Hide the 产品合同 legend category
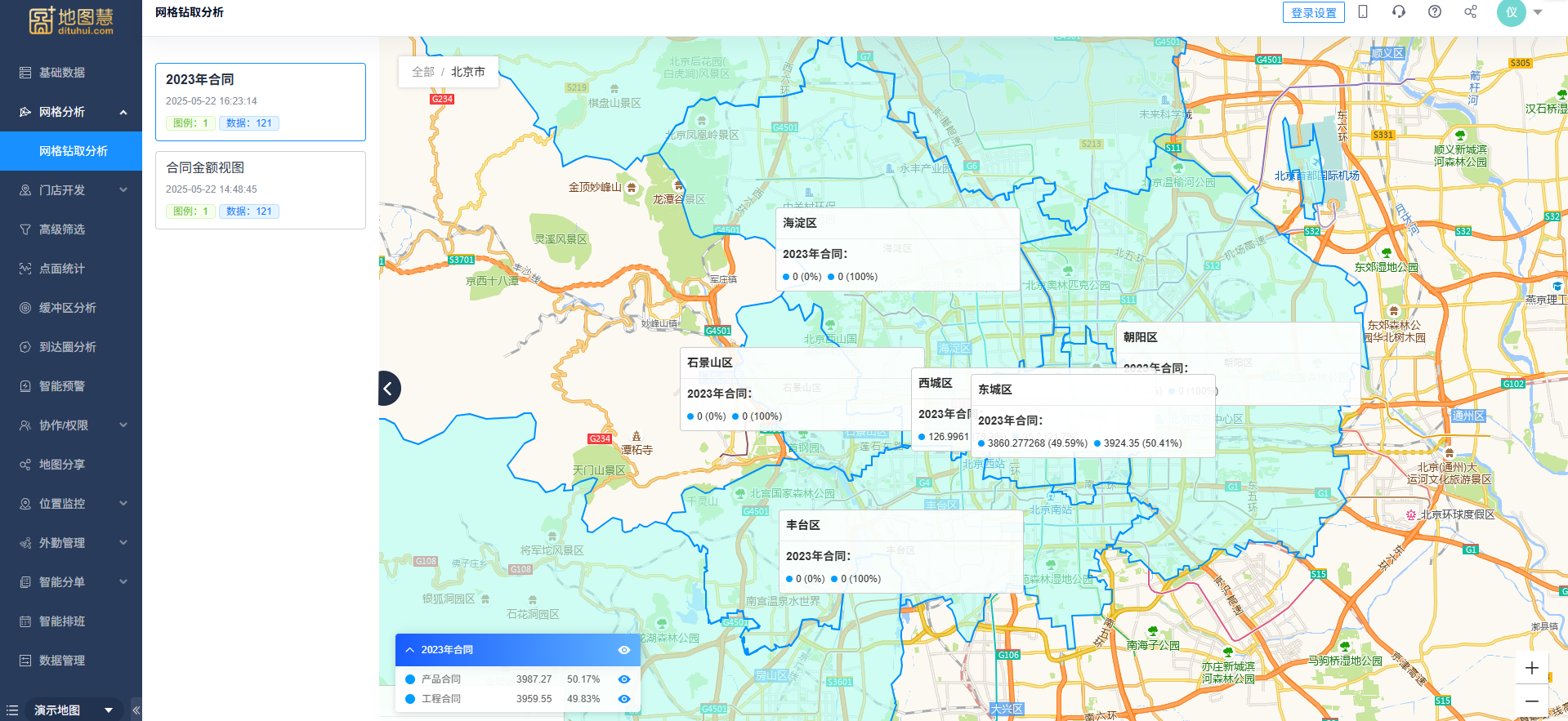The height and width of the screenshot is (721, 1568). coord(624,679)
